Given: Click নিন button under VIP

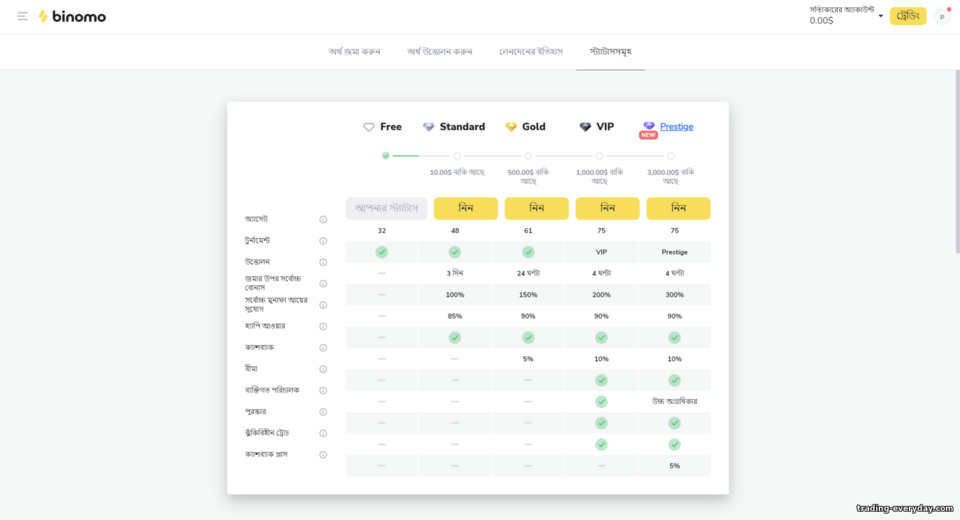Looking at the screenshot, I should 607,208.
